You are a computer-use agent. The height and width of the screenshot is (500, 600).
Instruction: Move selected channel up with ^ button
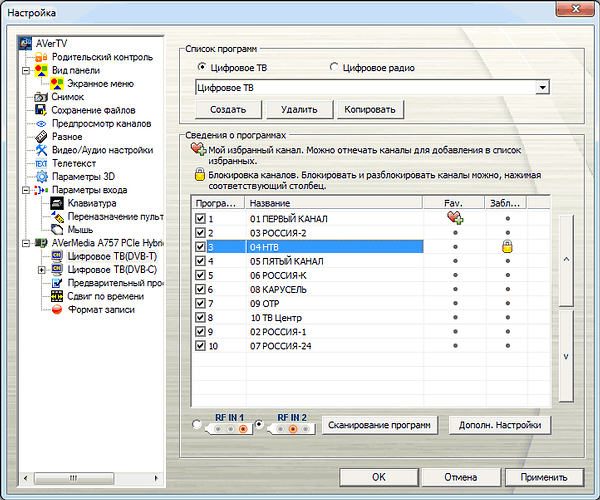566,260
